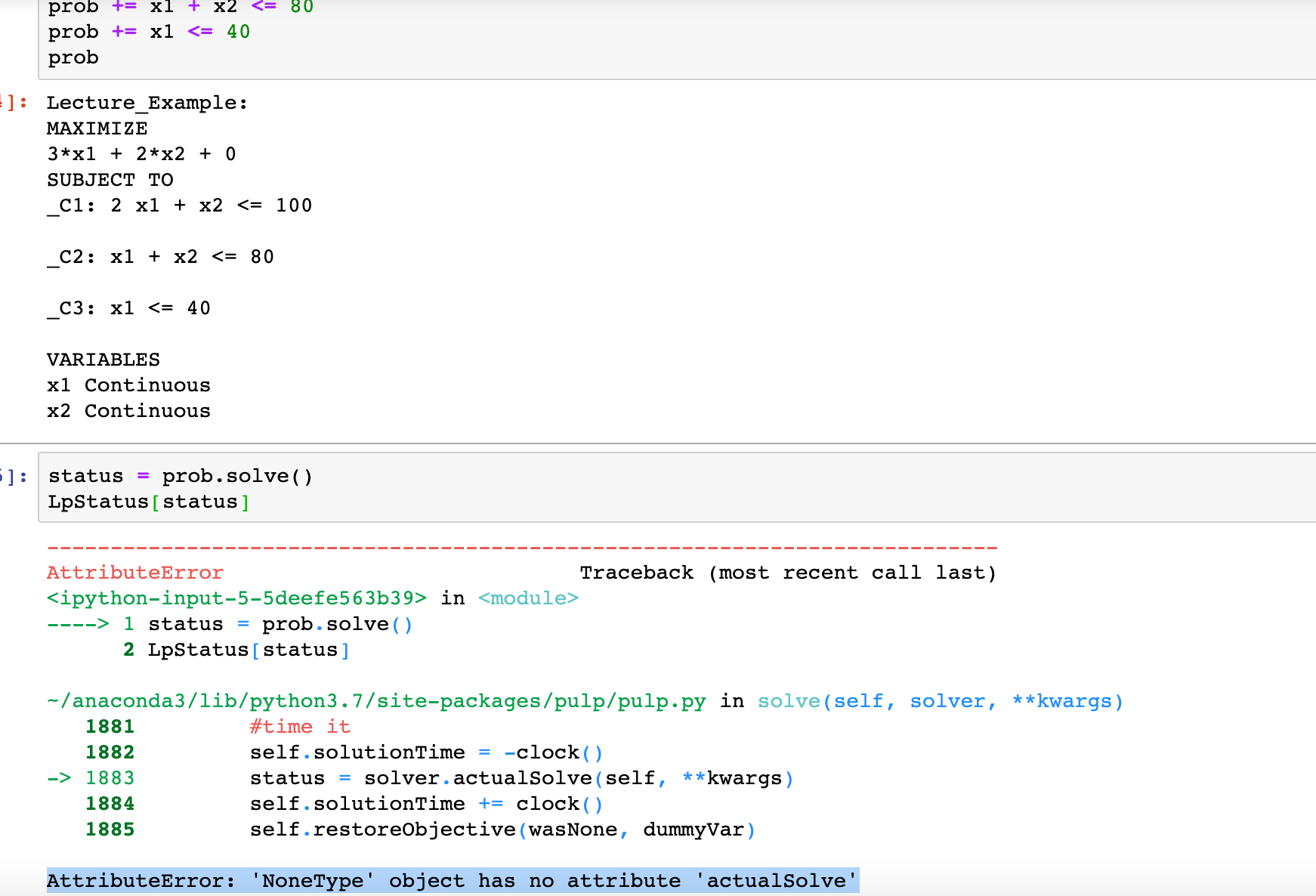Click the input prompt beside 'status = prob.solve()'
This screenshot has width=1316, height=896.
coord(14,476)
